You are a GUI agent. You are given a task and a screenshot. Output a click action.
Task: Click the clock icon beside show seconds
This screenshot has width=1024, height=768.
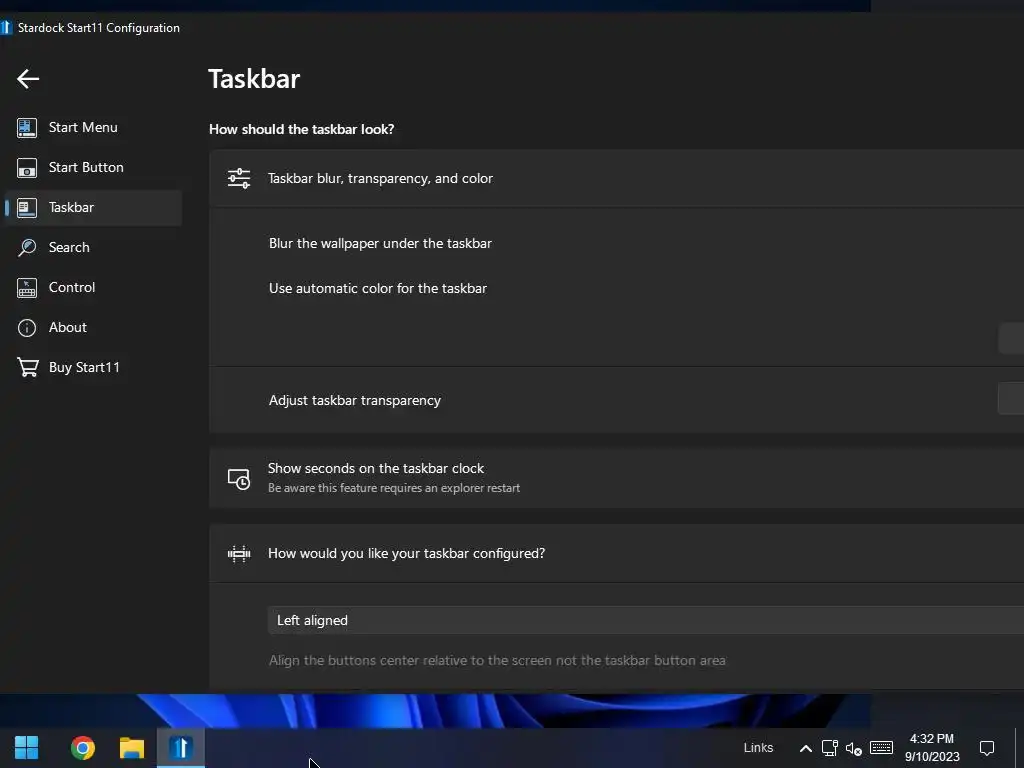(239, 479)
